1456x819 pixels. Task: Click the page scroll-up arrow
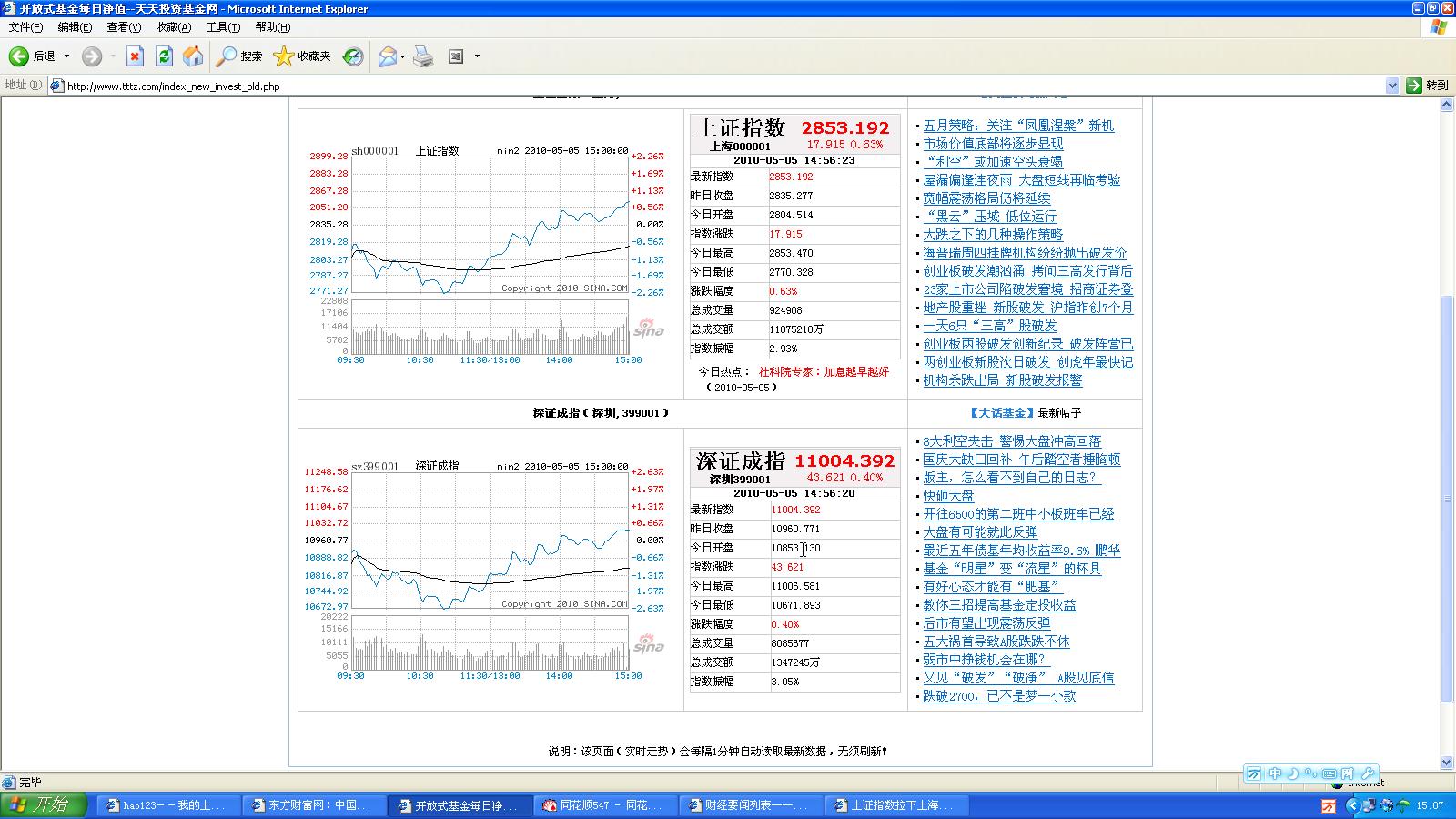(x=1448, y=106)
